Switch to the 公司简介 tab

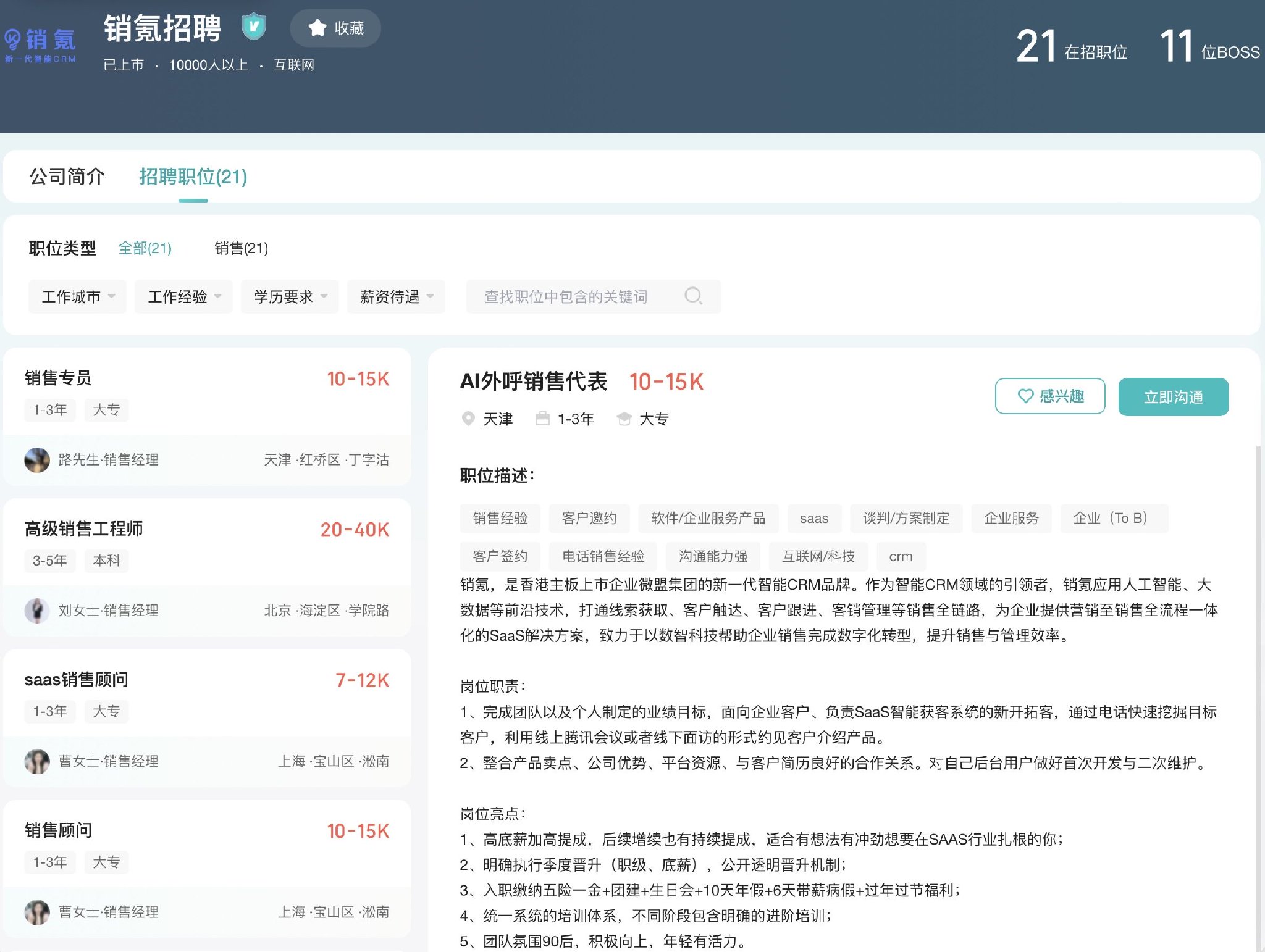(x=67, y=177)
